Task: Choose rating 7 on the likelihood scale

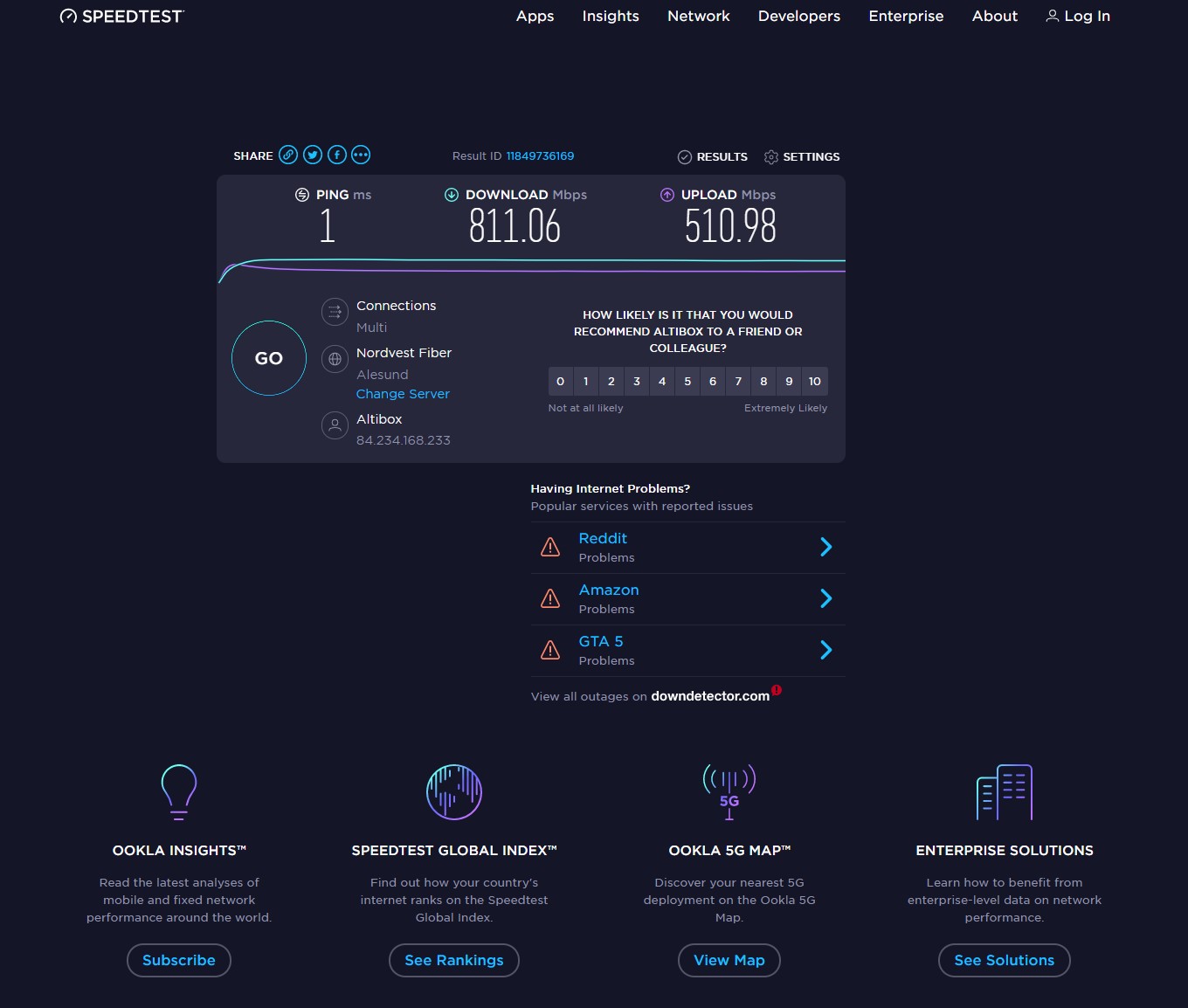Action: 738,382
